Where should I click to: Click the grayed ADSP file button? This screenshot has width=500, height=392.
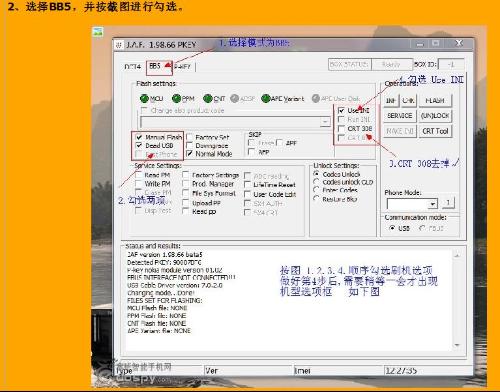tap(235, 98)
